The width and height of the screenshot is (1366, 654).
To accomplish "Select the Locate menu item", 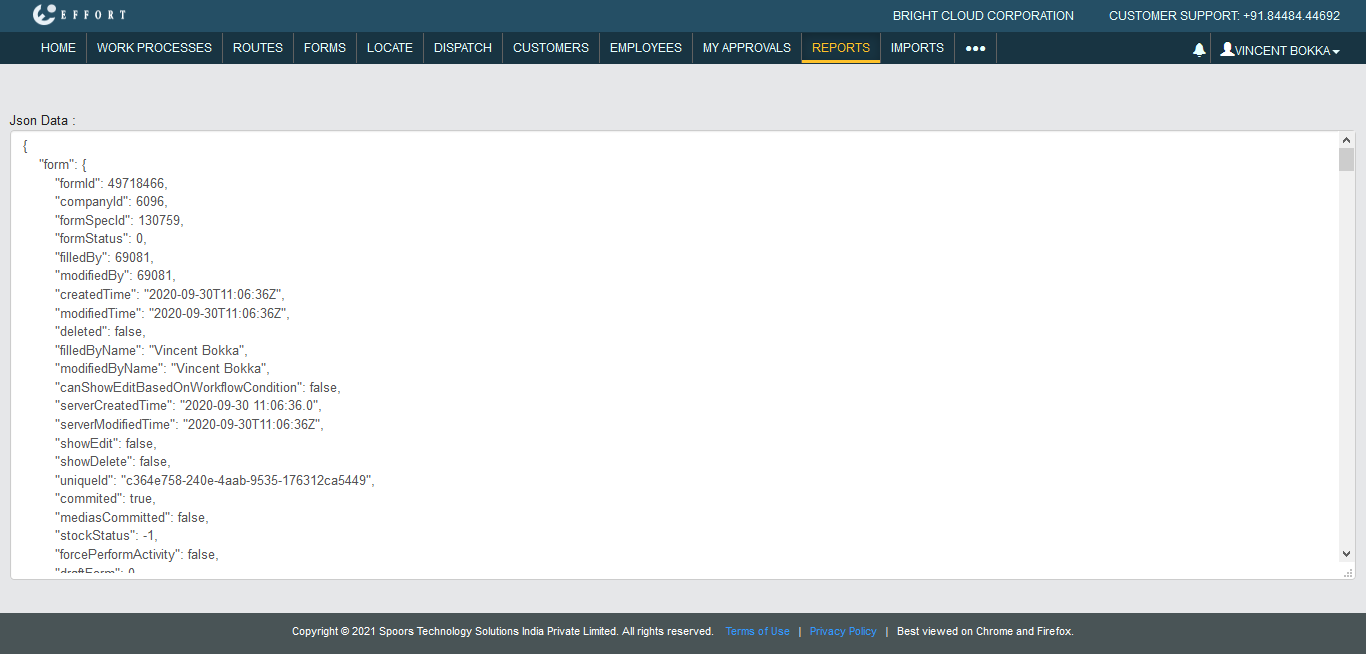I will [390, 48].
